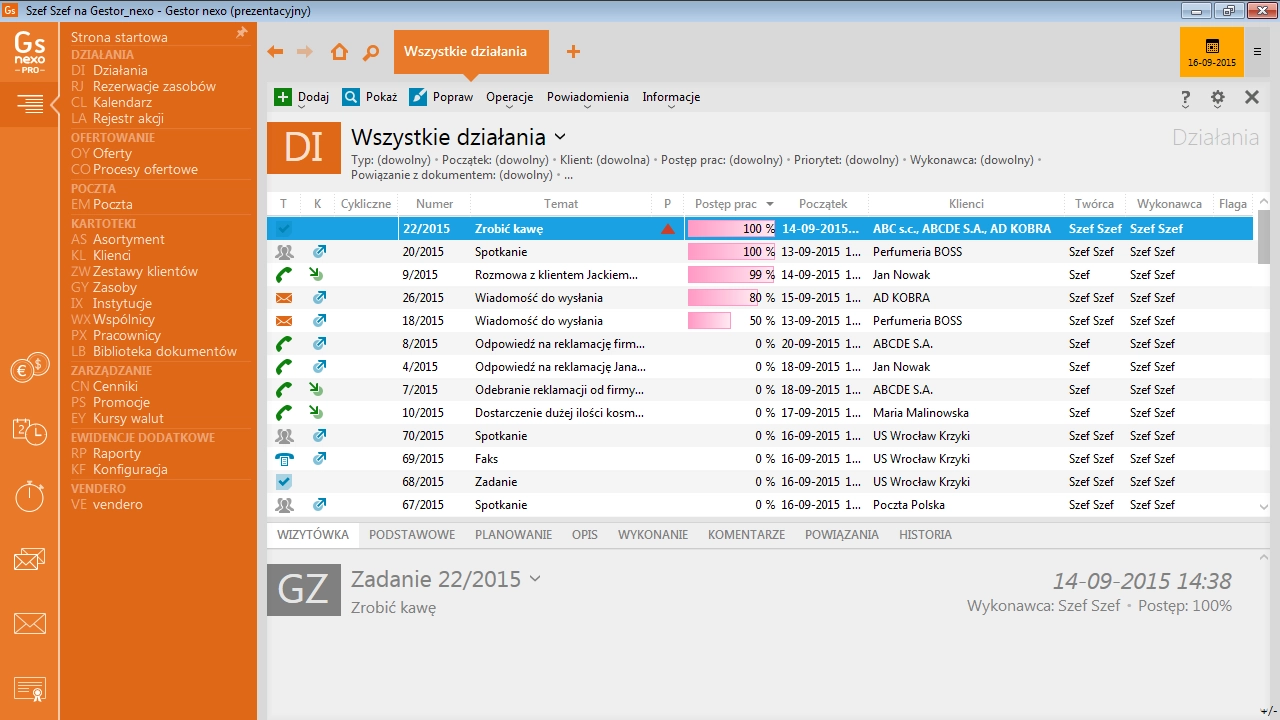Switch to the WYKONANIE tab
1280x720 pixels.
[652, 535]
